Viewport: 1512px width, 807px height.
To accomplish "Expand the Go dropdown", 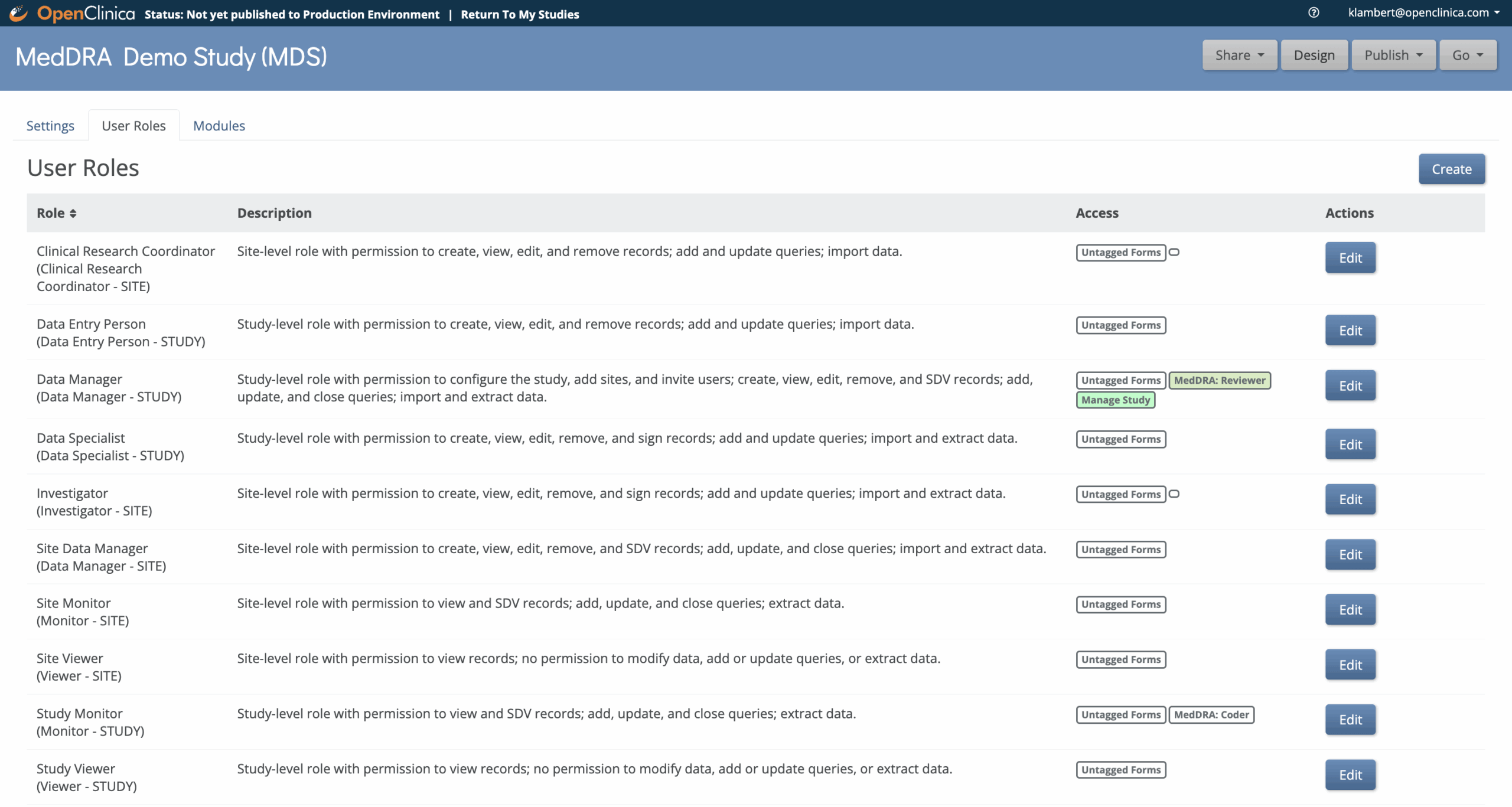I will point(1467,55).
